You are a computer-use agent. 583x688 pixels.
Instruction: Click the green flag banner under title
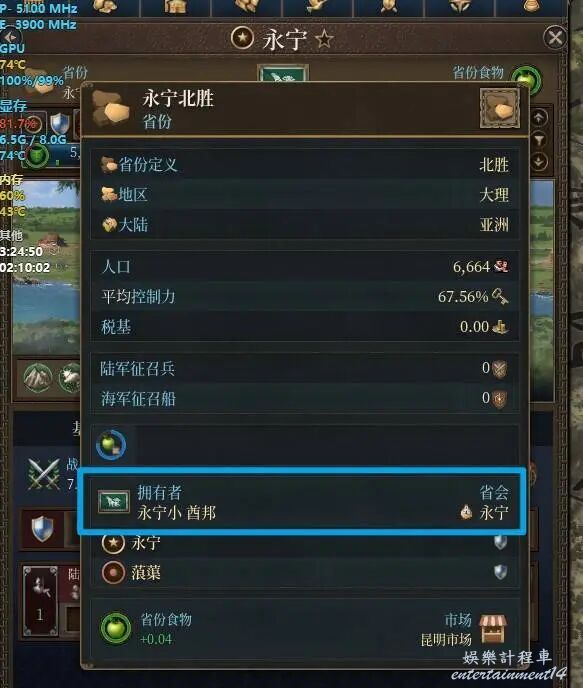point(283,74)
